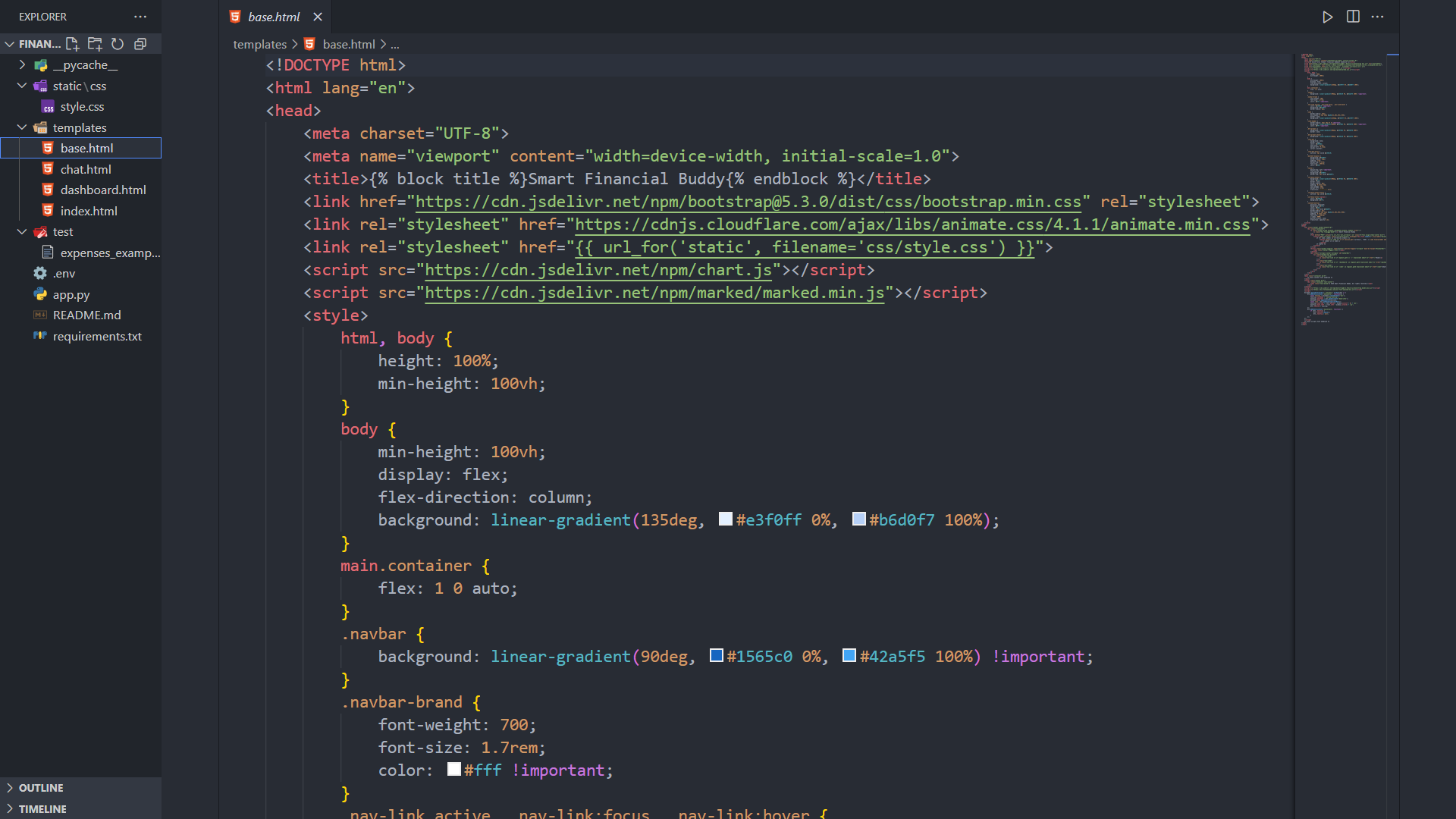Open app.py in the Explorer
Image resolution: width=1456 pixels, height=819 pixels.
click(x=71, y=294)
